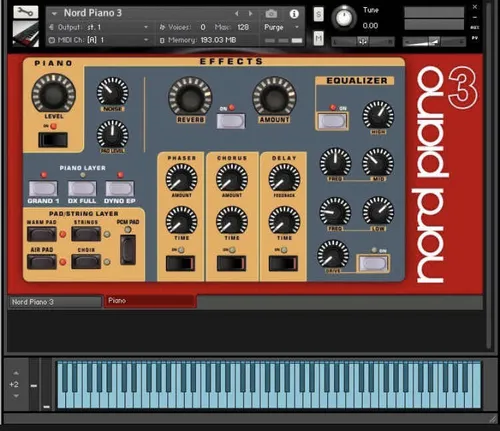Turn the Chorus Amount knob
The width and height of the screenshot is (500, 431).
(x=232, y=178)
